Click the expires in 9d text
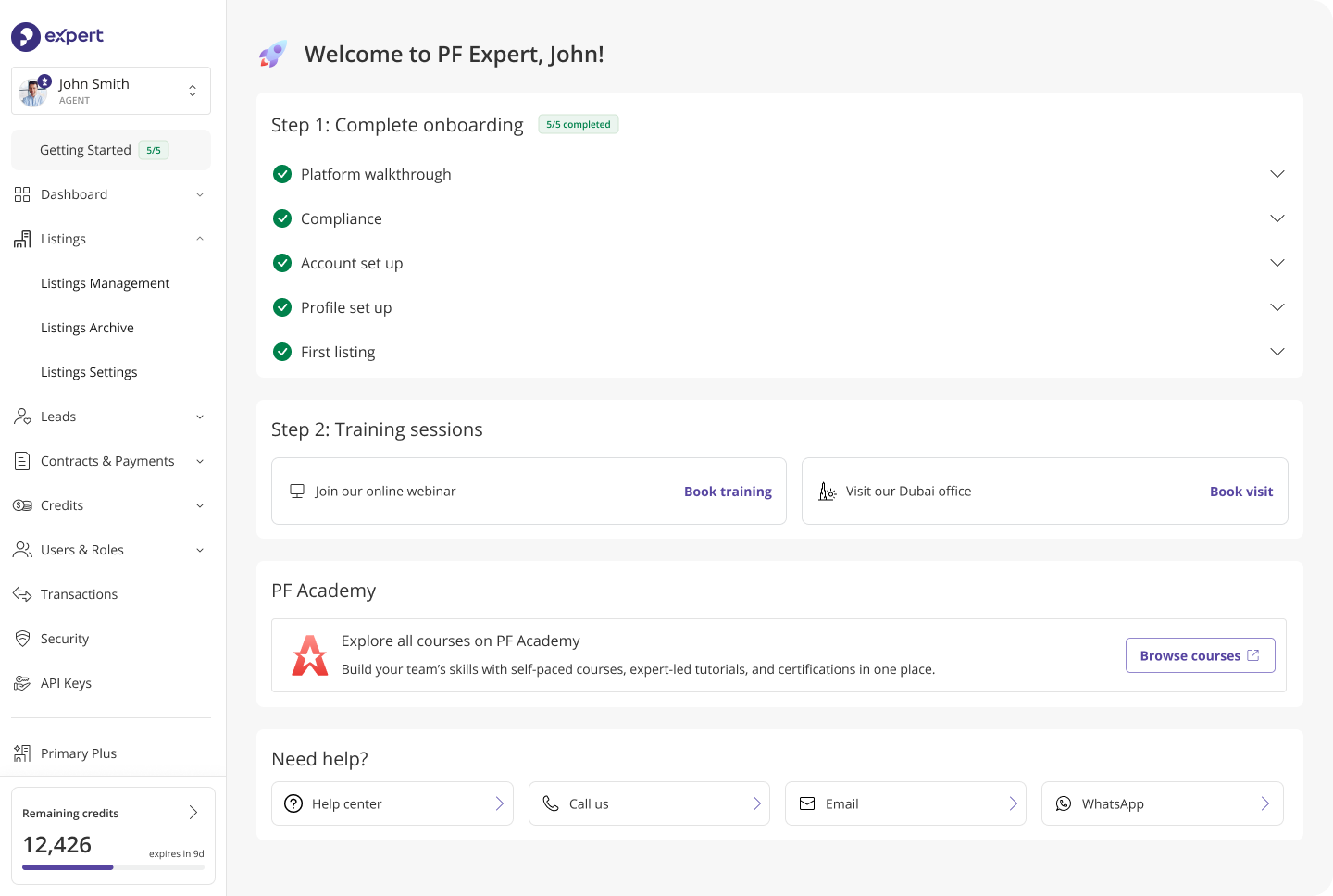Image resolution: width=1333 pixels, height=896 pixels. point(176,853)
